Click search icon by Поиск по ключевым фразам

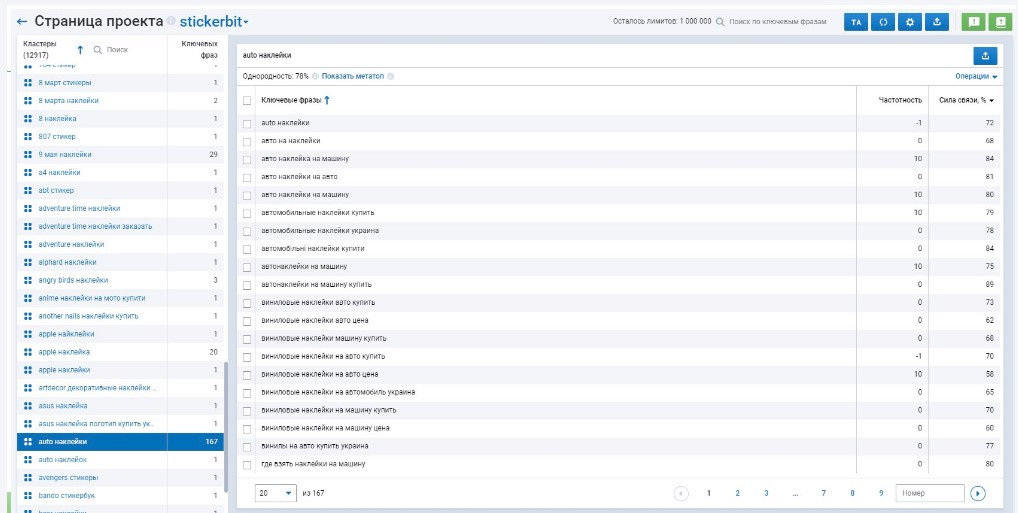point(720,21)
